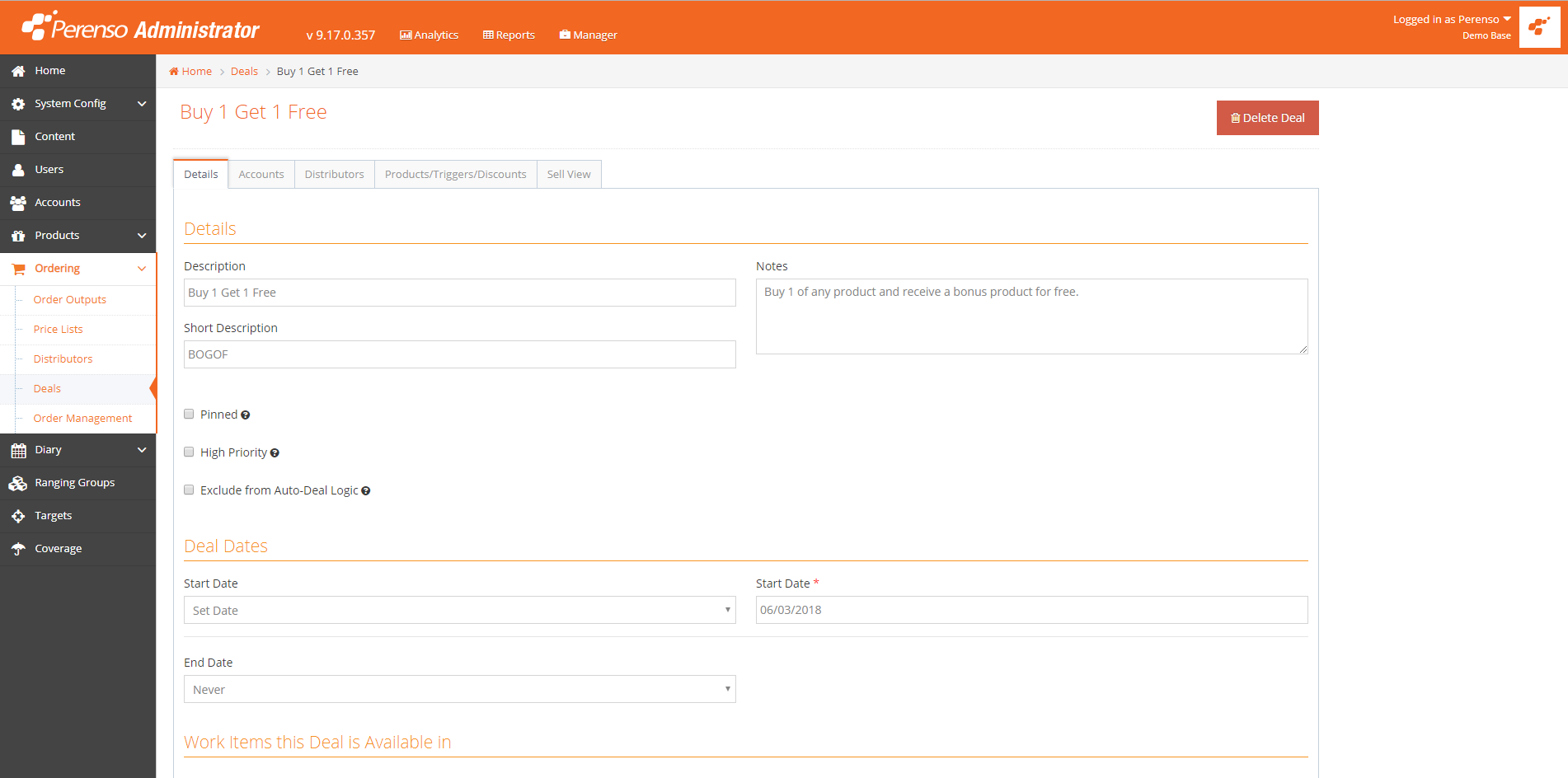Click the High Priority help question icon
The width and height of the screenshot is (1568, 778).
click(275, 453)
